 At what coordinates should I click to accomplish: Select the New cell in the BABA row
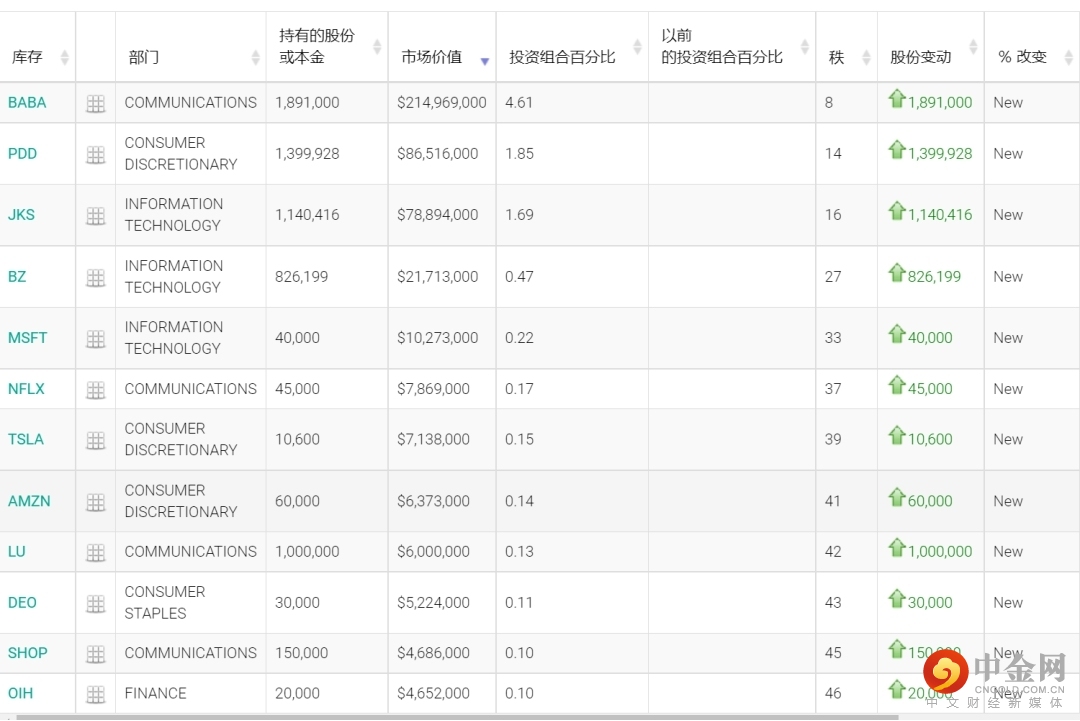[x=1032, y=103]
